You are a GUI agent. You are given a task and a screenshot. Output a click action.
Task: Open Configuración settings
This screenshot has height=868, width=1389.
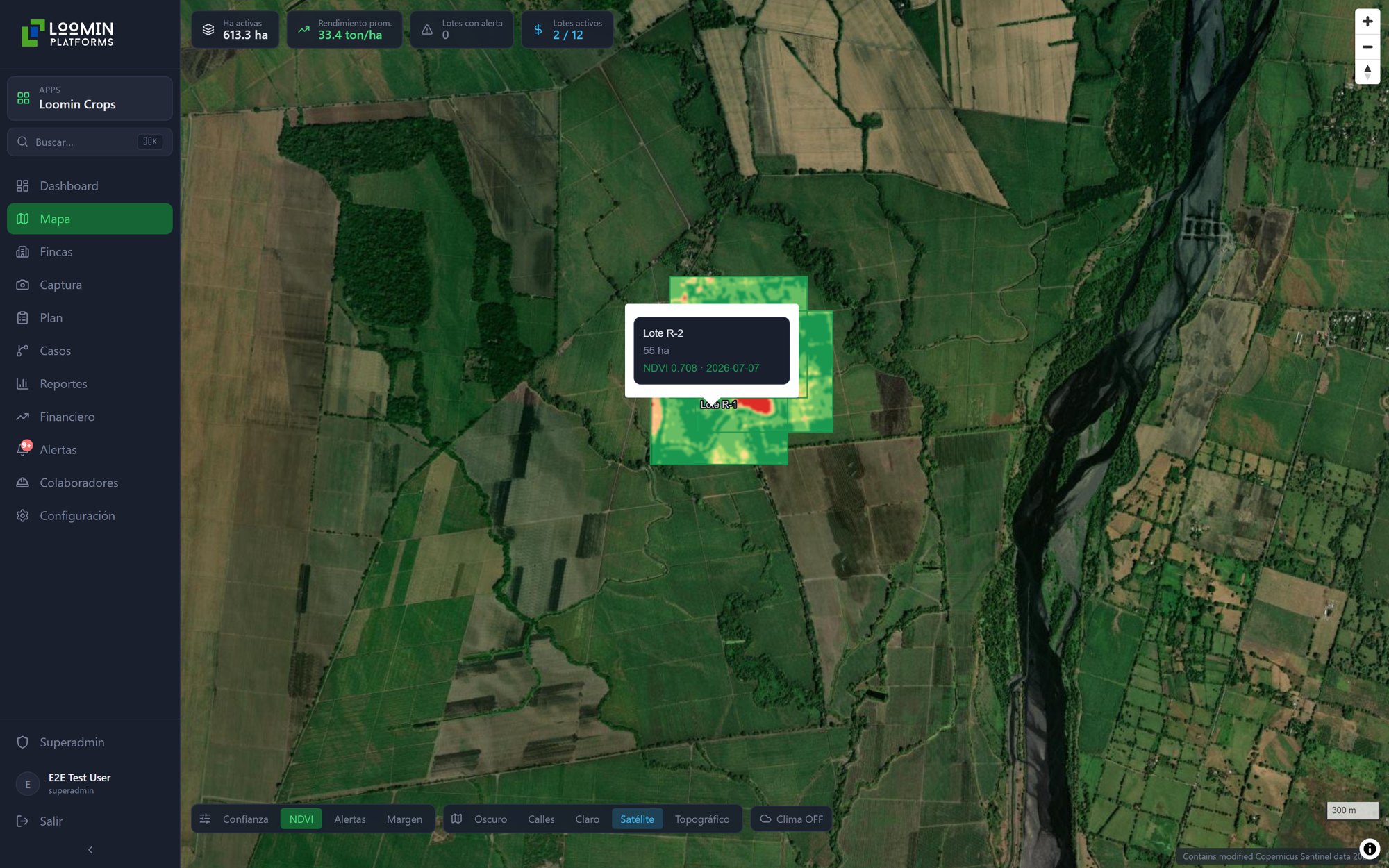[x=90, y=515]
